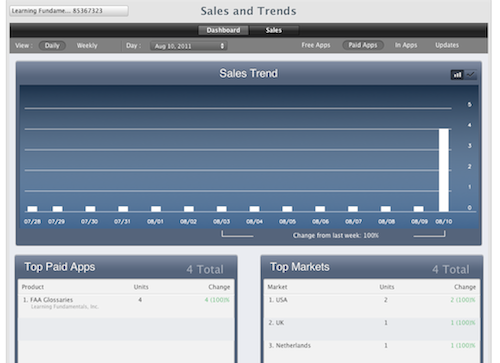Click the Product column header
This screenshot has height=363, width=500.
(33, 287)
